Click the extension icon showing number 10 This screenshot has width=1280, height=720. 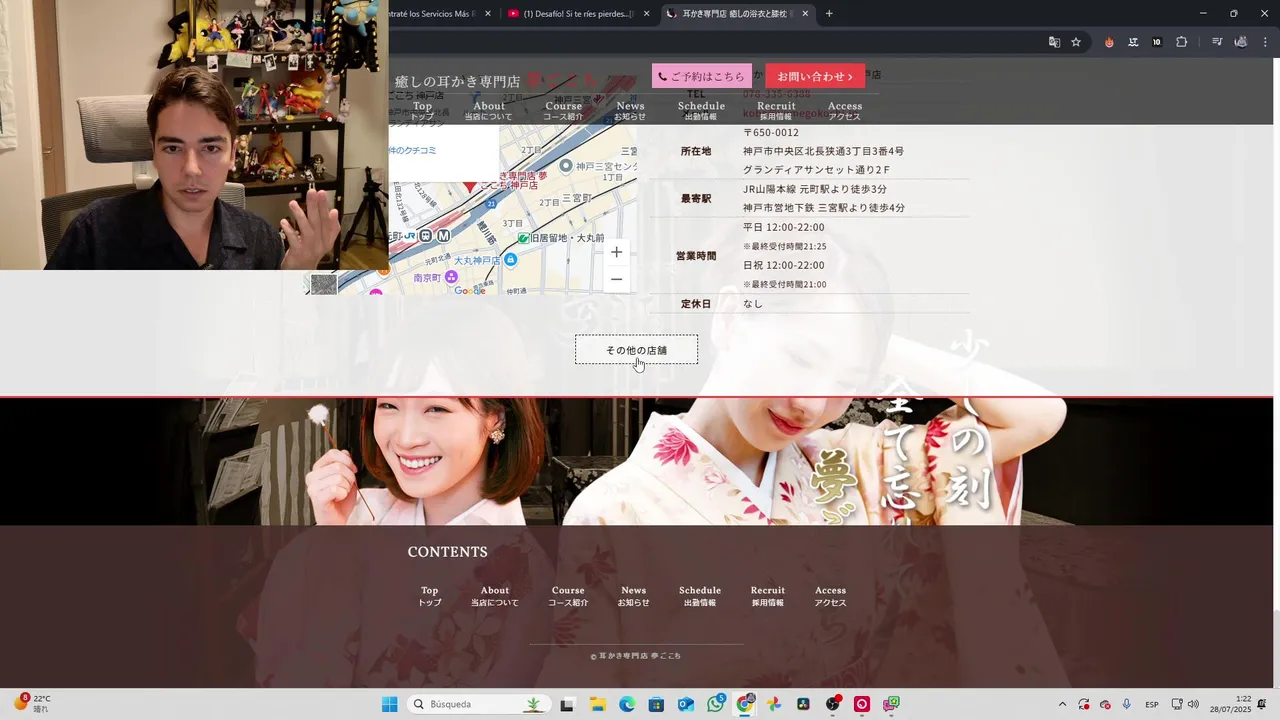click(1157, 42)
